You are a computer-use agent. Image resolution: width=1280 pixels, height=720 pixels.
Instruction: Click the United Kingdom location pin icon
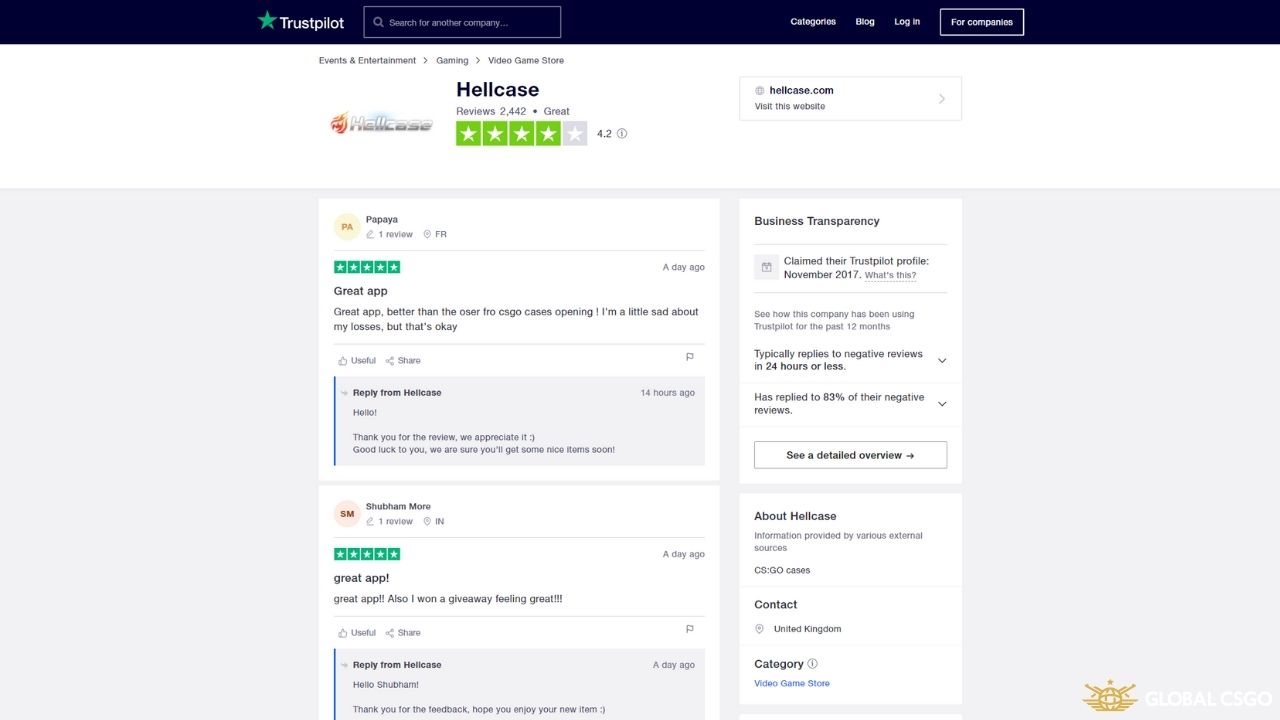point(761,629)
